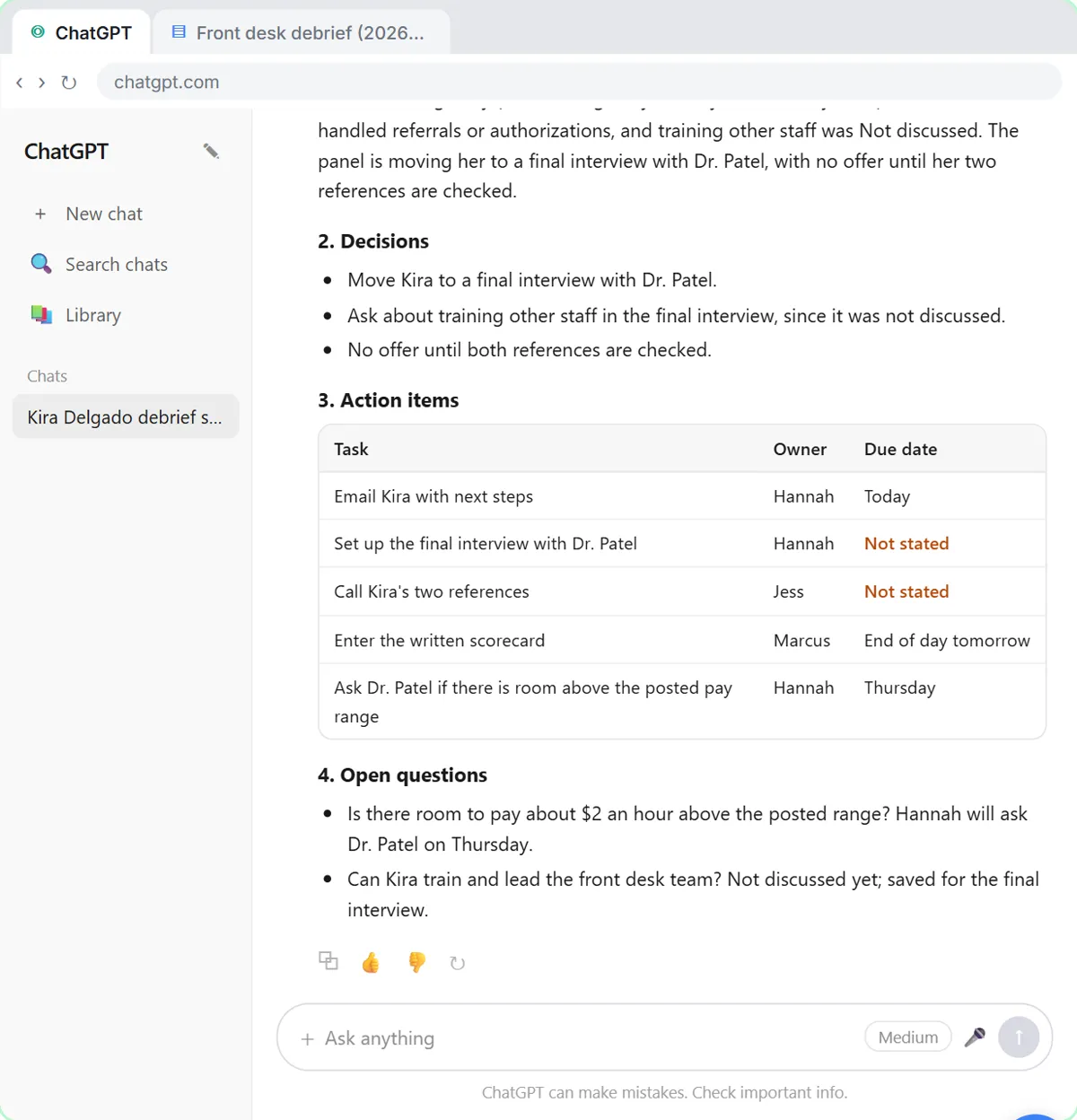The image size is (1077, 1120).
Task: Click the '3. Action items' heading
Action: [388, 399]
